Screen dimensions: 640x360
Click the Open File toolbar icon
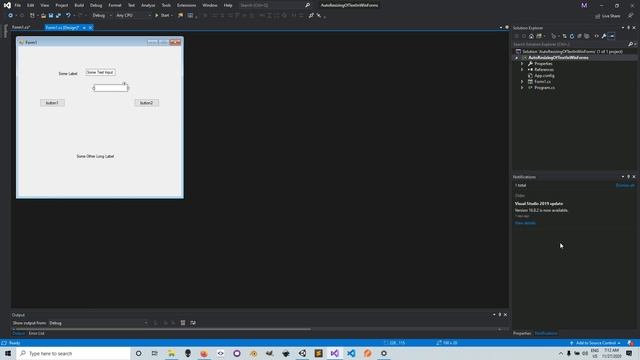pos(43,16)
